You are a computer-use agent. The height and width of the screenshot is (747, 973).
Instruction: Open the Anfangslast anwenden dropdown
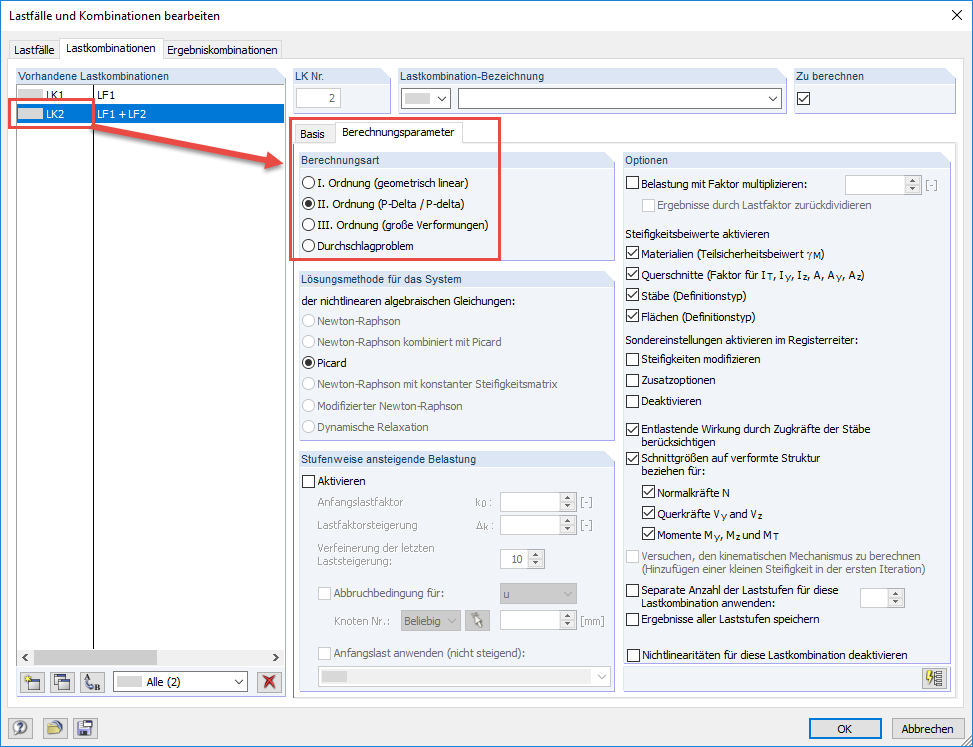click(x=464, y=676)
